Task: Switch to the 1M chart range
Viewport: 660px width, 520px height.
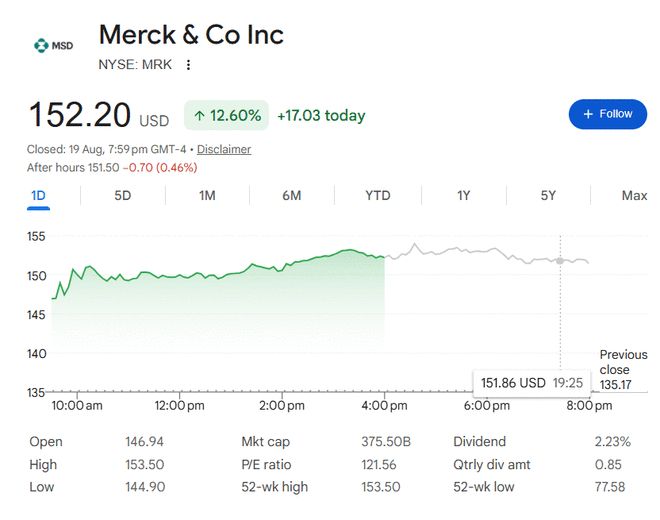Action: point(207,196)
